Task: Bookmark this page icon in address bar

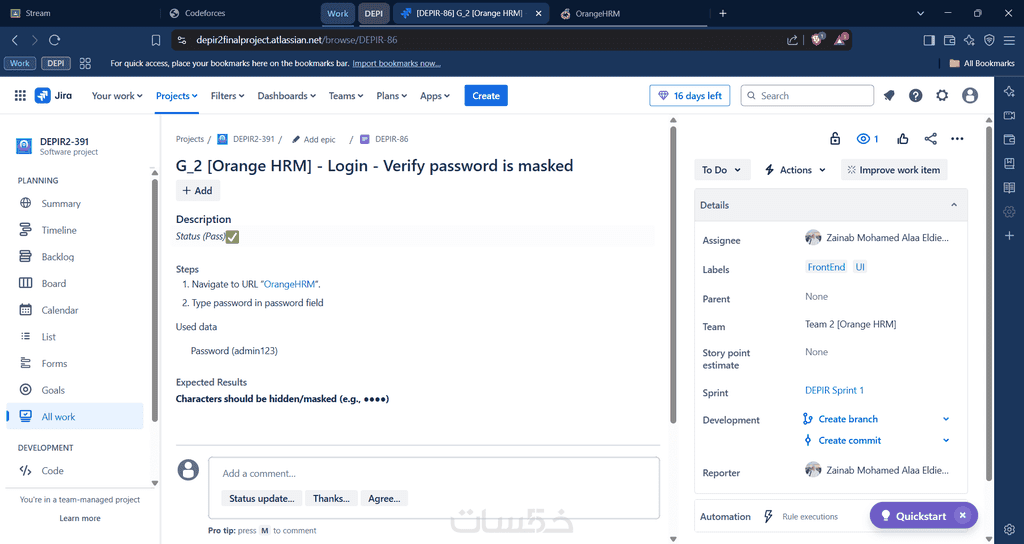Action: click(155, 40)
